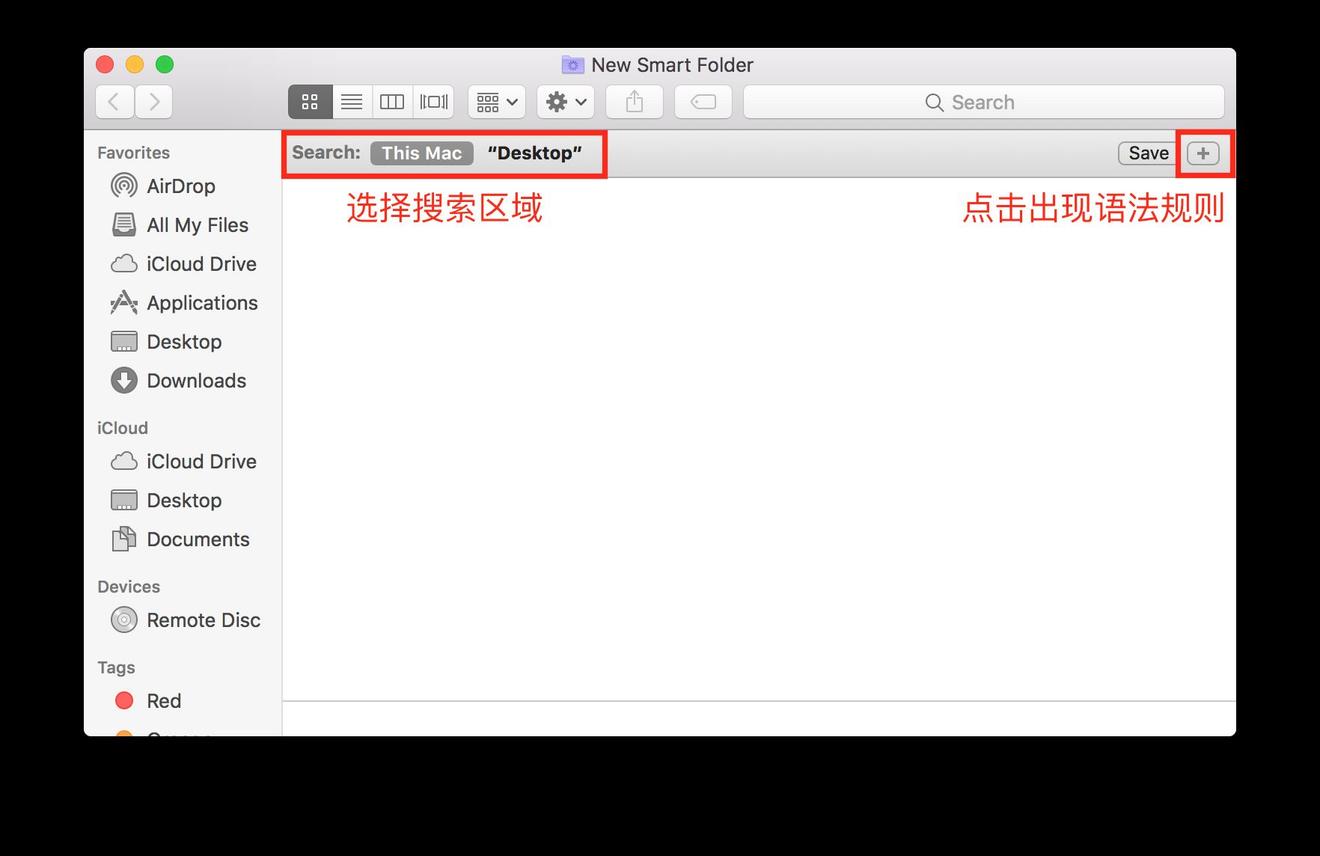Select the Red tag

[x=163, y=700]
